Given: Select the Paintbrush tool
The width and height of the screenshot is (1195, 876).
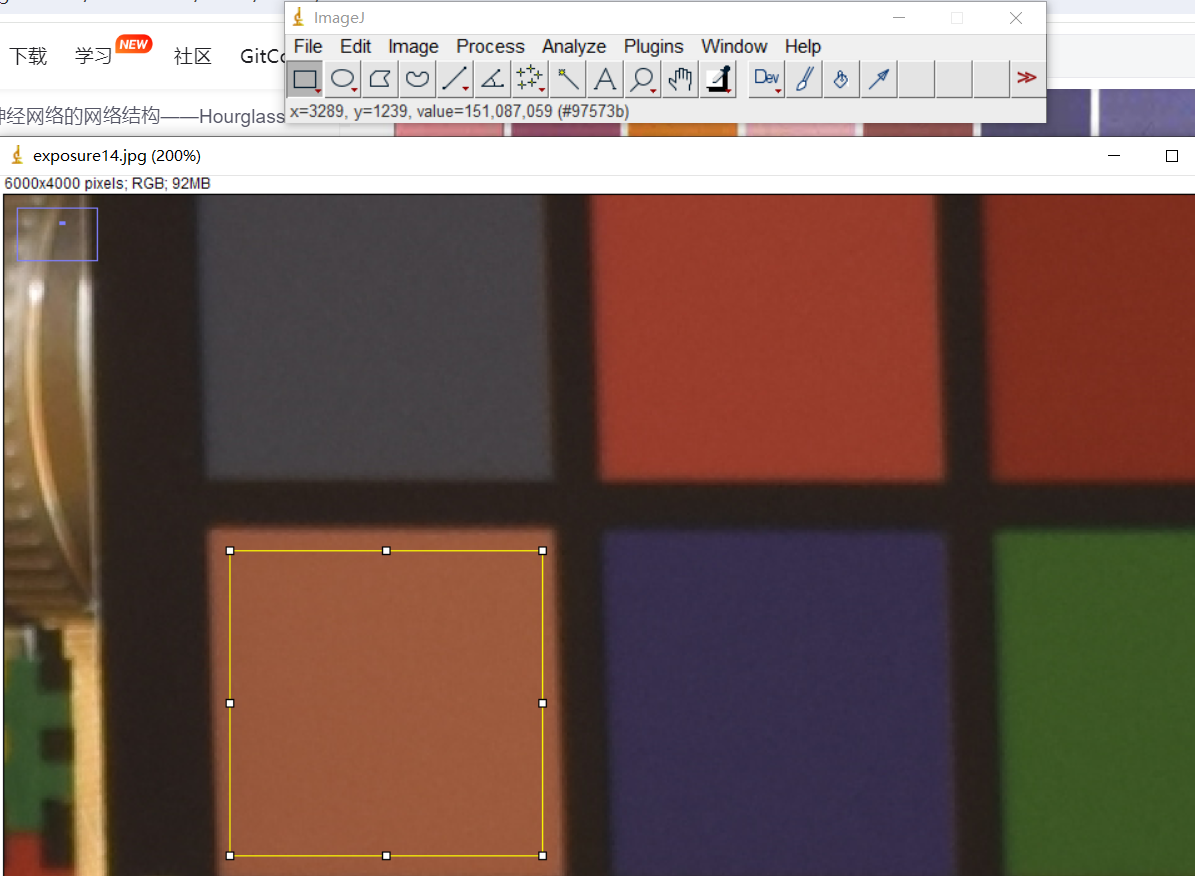Looking at the screenshot, I should pos(804,79).
